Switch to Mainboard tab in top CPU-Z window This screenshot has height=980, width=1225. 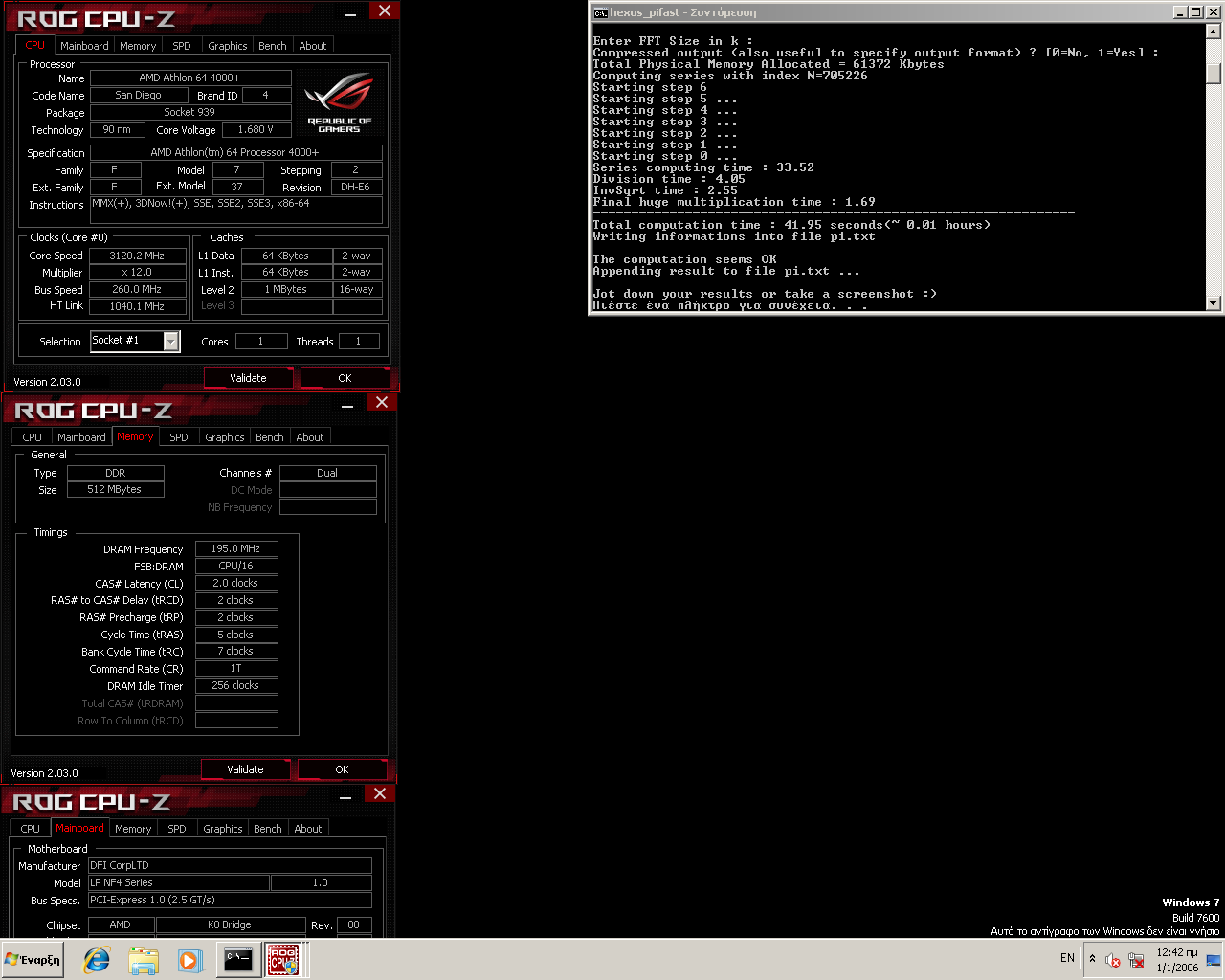coord(84,46)
